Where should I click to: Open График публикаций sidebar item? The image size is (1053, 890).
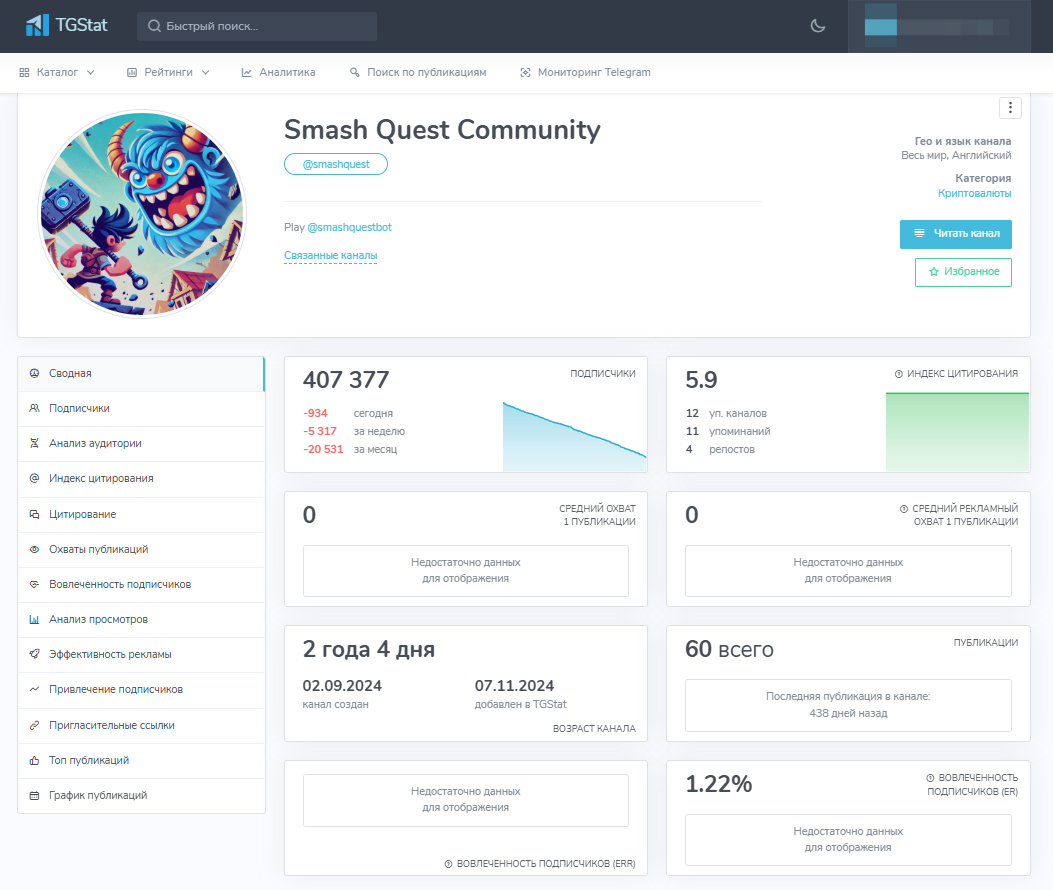(141, 795)
